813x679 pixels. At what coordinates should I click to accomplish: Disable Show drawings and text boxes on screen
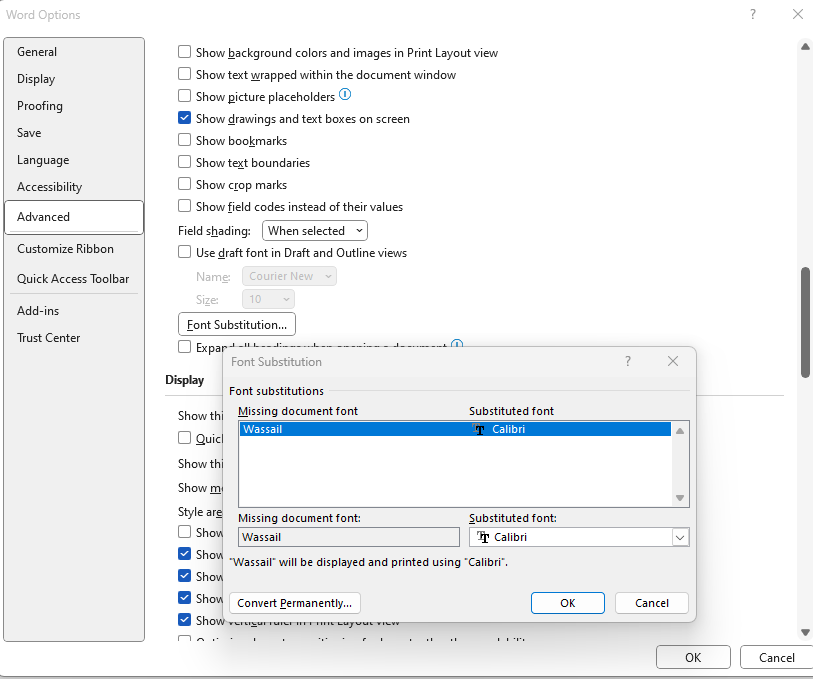185,118
